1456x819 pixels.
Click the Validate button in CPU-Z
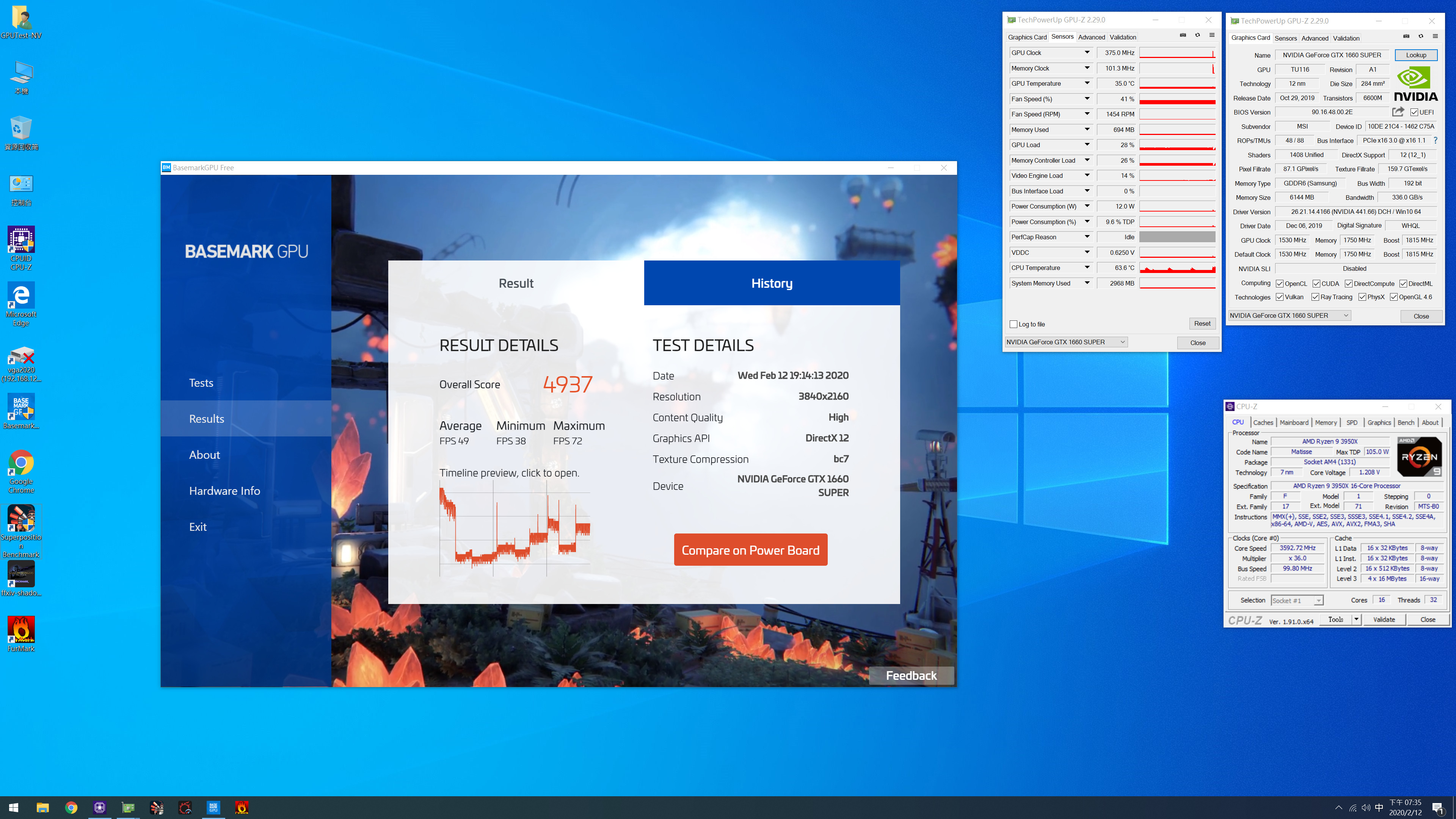[1384, 620]
